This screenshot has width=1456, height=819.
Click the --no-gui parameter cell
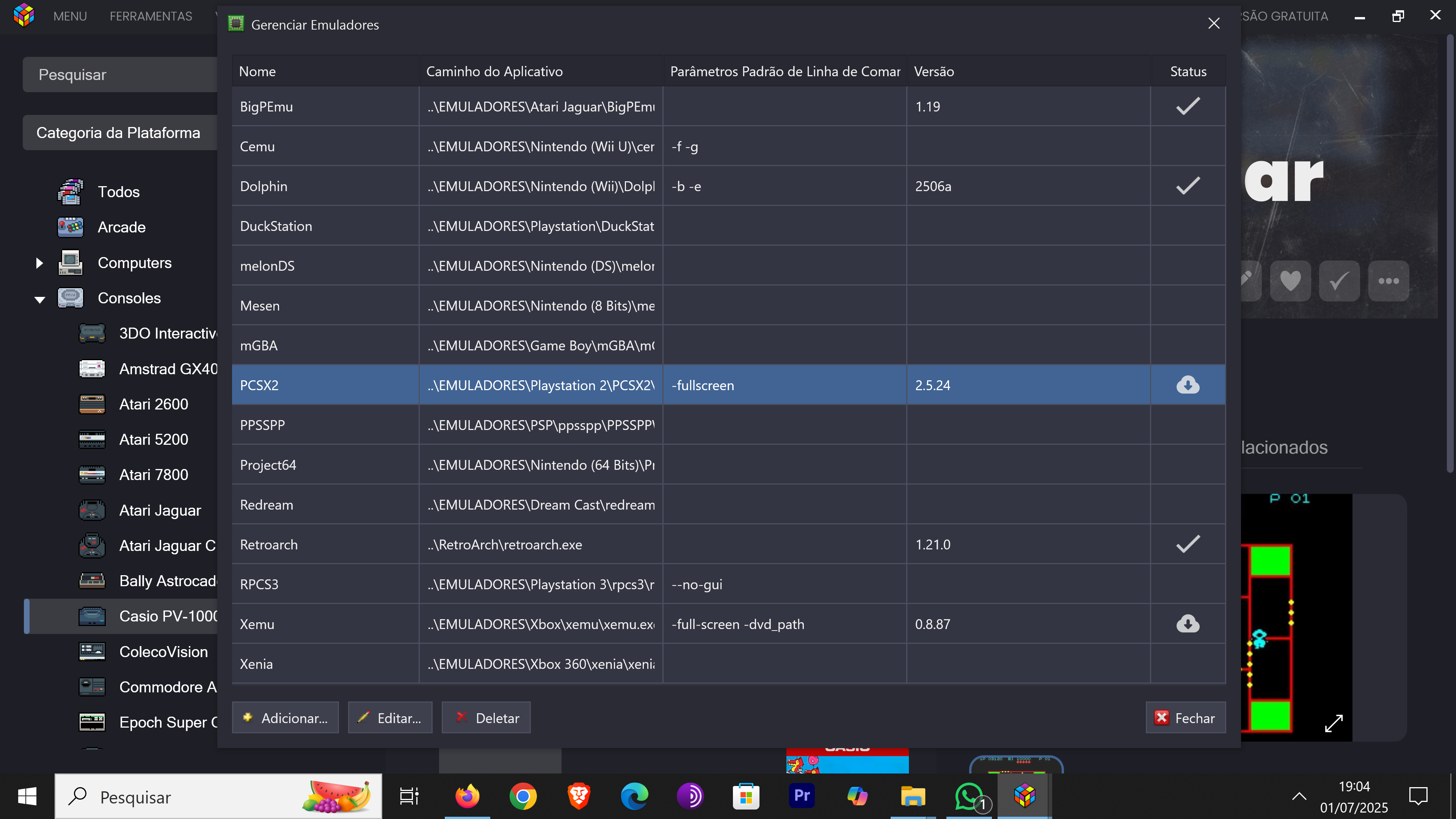click(x=784, y=584)
